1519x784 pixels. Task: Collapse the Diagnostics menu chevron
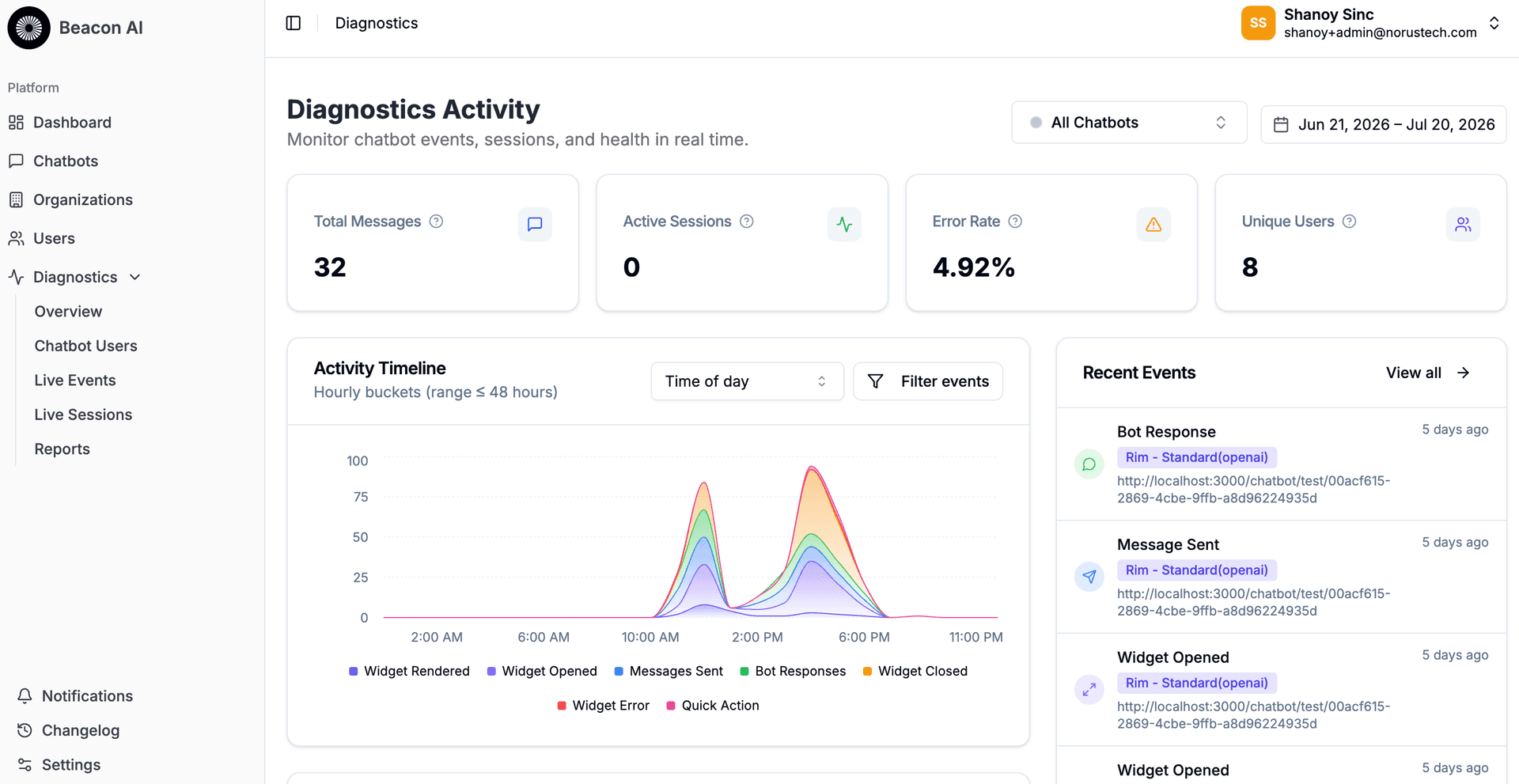[x=135, y=277]
